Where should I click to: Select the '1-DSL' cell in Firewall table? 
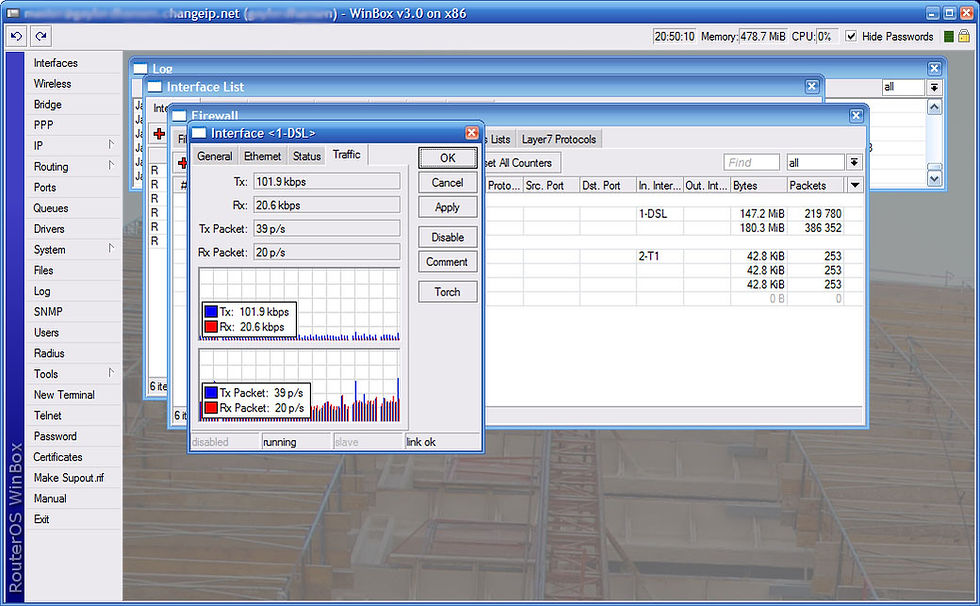(x=659, y=214)
